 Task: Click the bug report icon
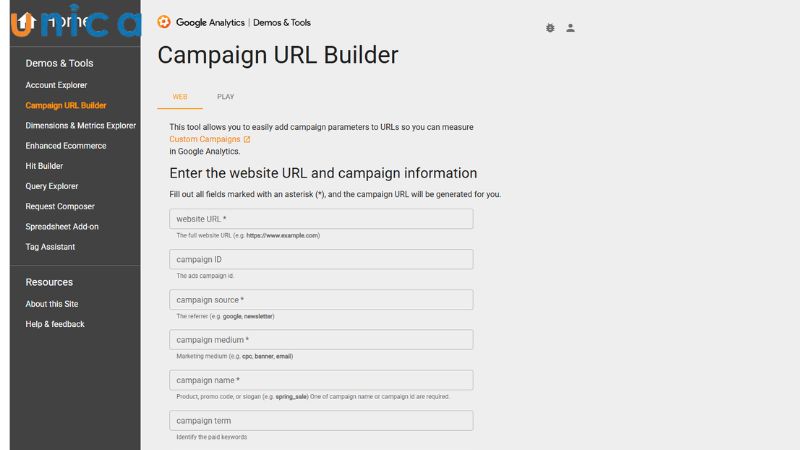[x=550, y=28]
